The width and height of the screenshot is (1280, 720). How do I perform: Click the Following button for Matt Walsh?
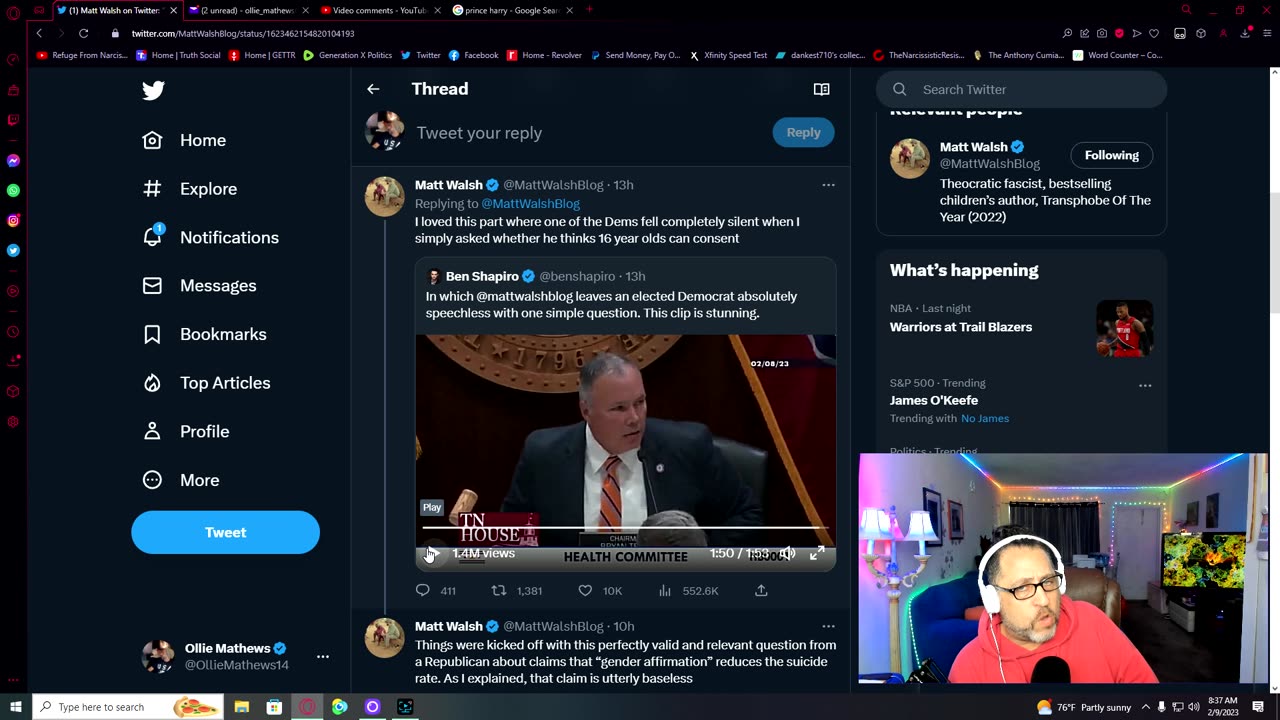tap(1111, 155)
